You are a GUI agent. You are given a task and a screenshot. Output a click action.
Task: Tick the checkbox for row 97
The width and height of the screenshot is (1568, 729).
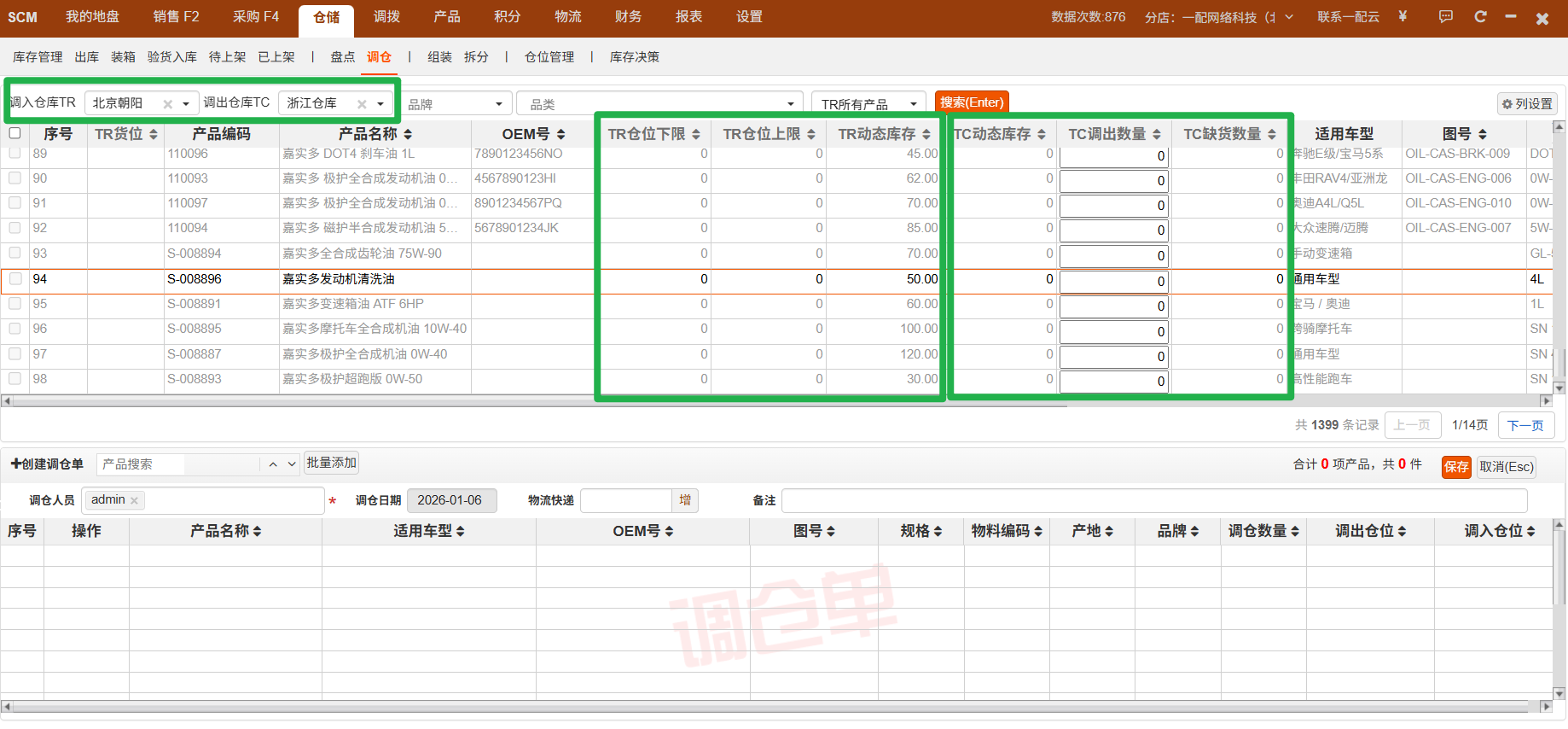pyautogui.click(x=15, y=354)
